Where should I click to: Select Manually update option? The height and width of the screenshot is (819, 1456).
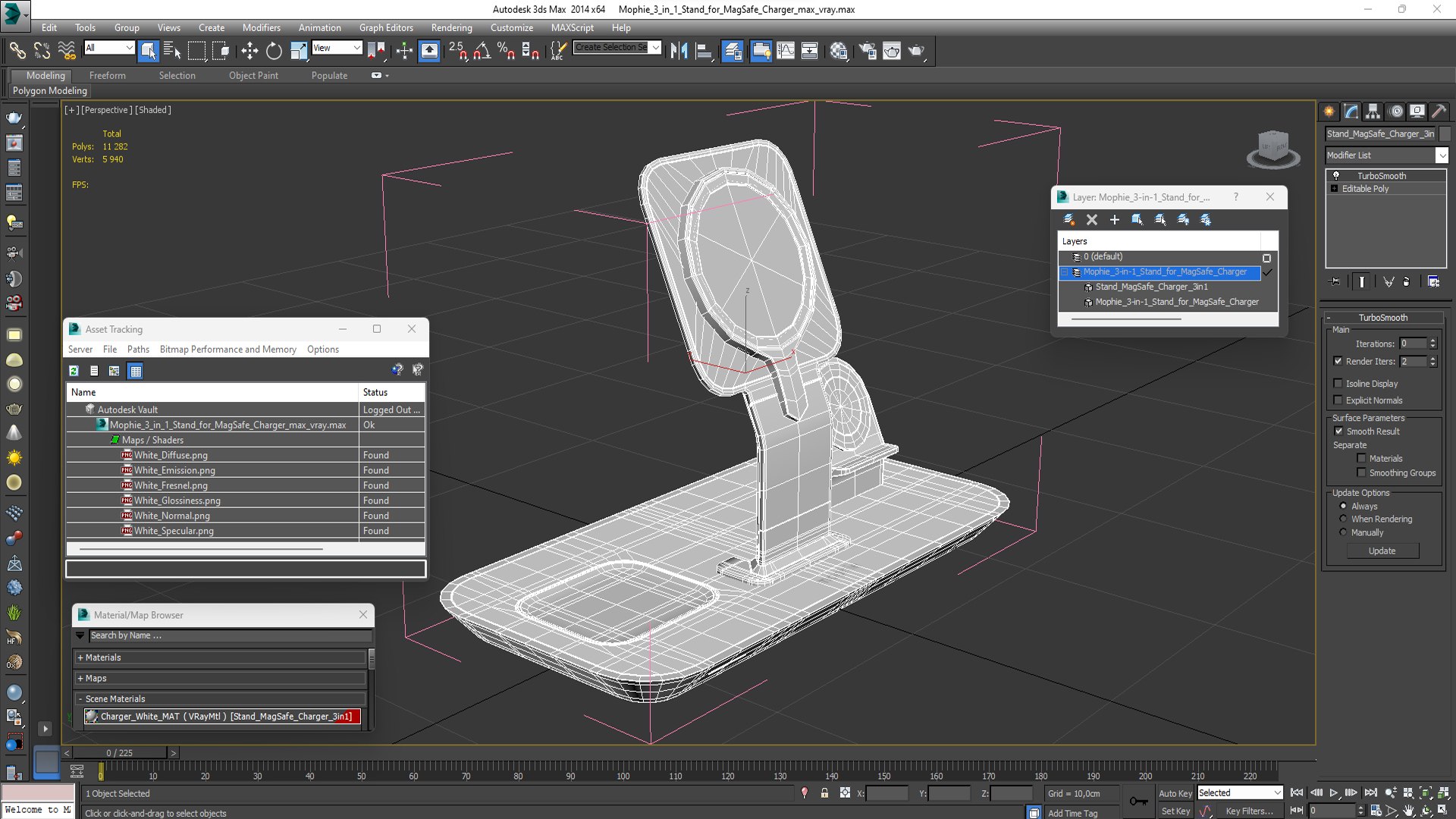coord(1343,532)
